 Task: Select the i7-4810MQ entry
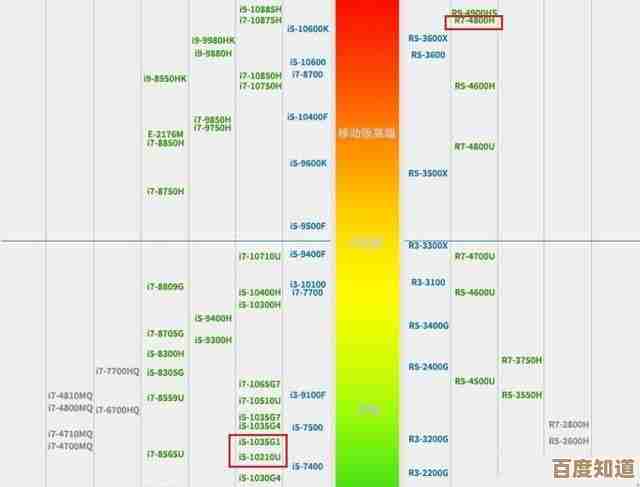[70, 396]
